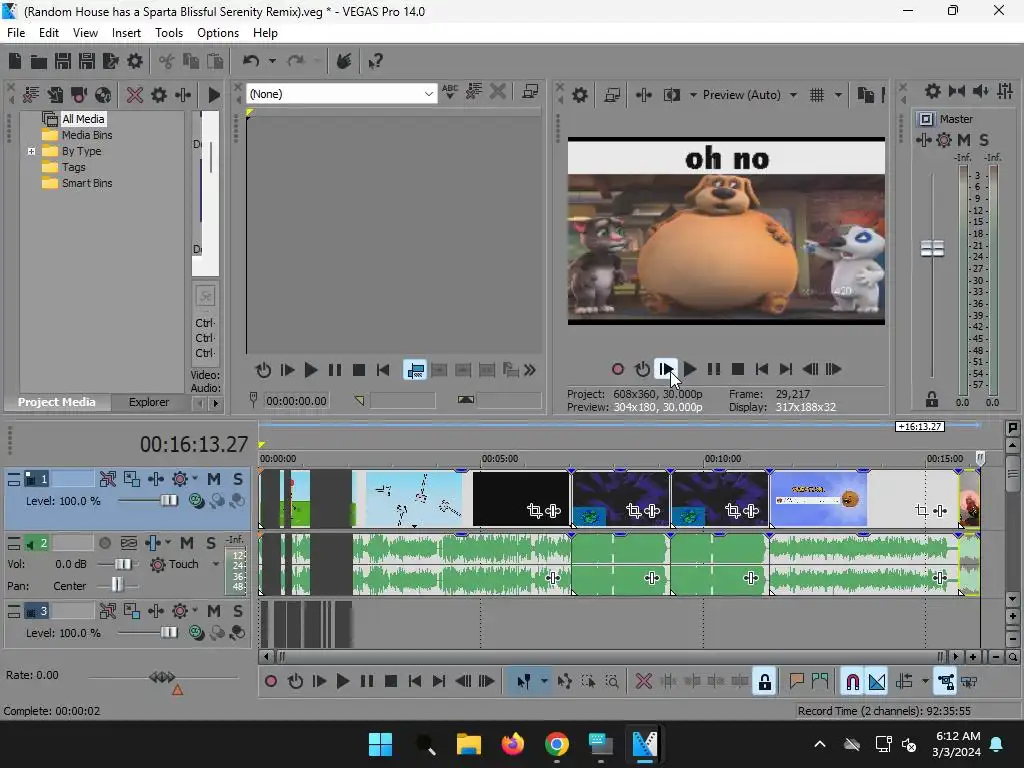1024x768 pixels.
Task: Open a project with folder icon
Action: click(39, 61)
